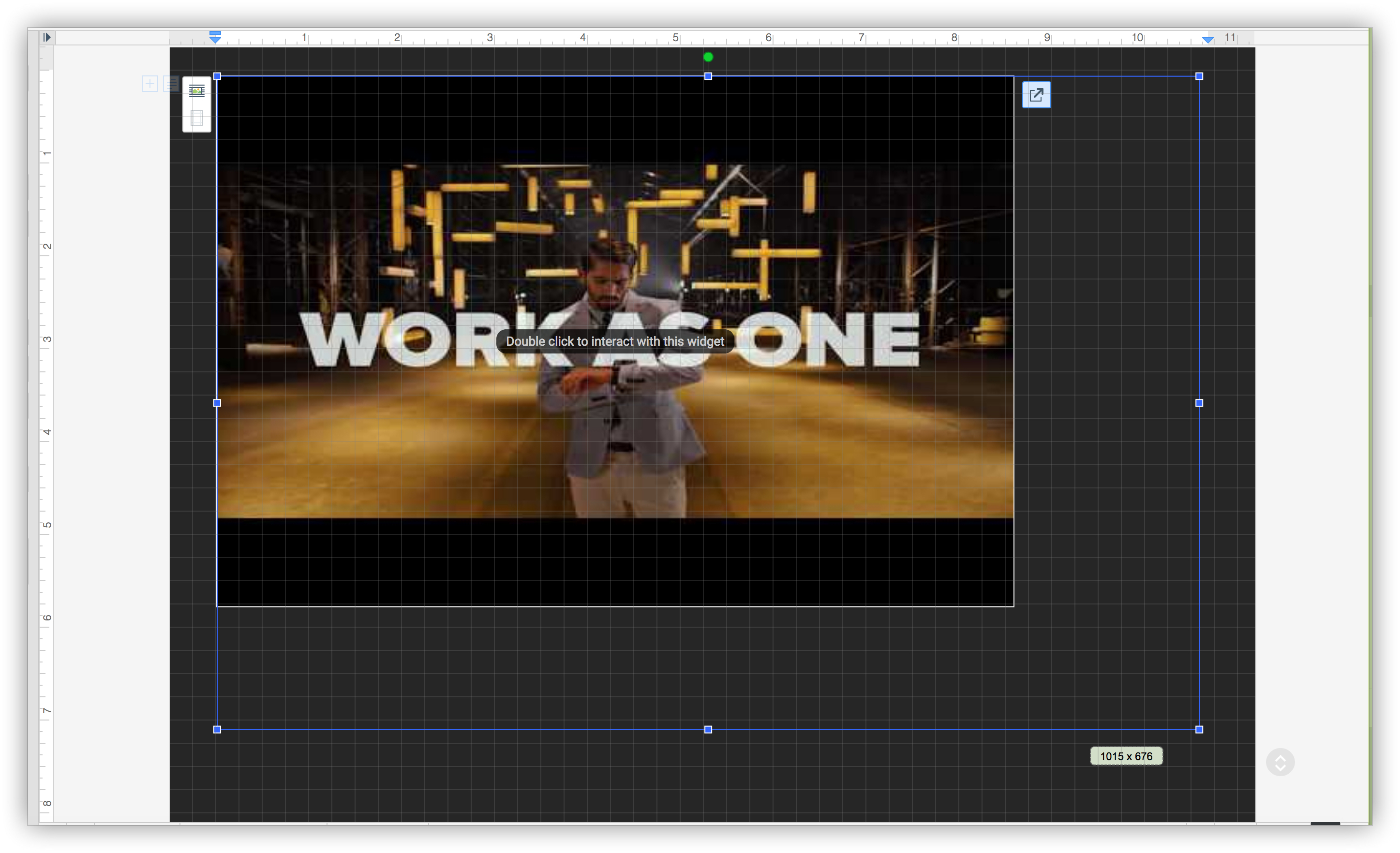The height and width of the screenshot is (853, 1400).
Task: Select the inline image layout option
Action: 196,91
